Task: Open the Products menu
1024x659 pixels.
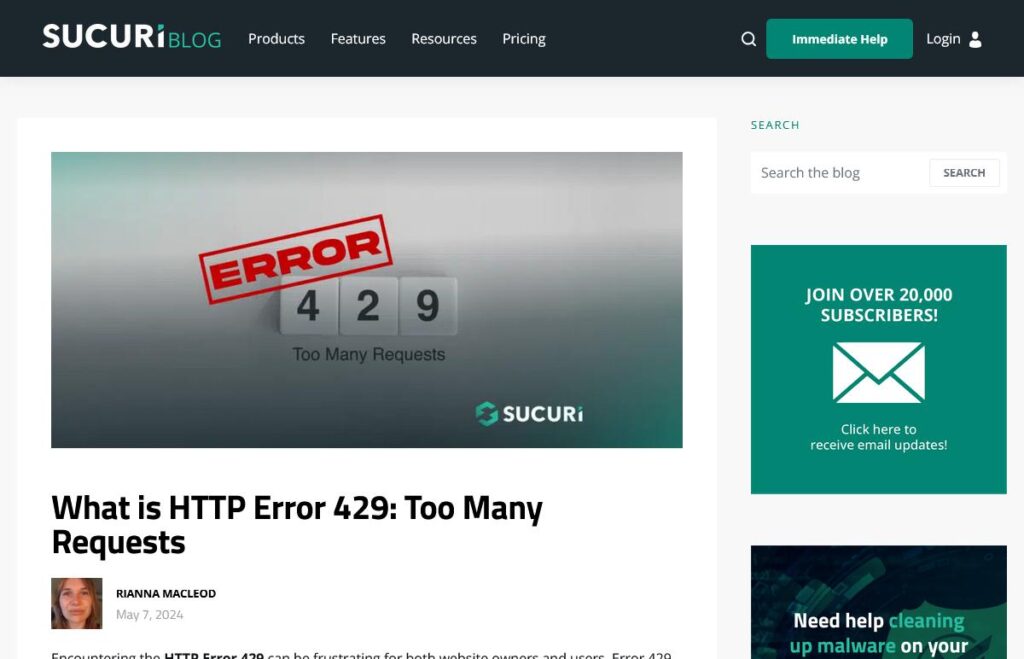Action: point(276,39)
